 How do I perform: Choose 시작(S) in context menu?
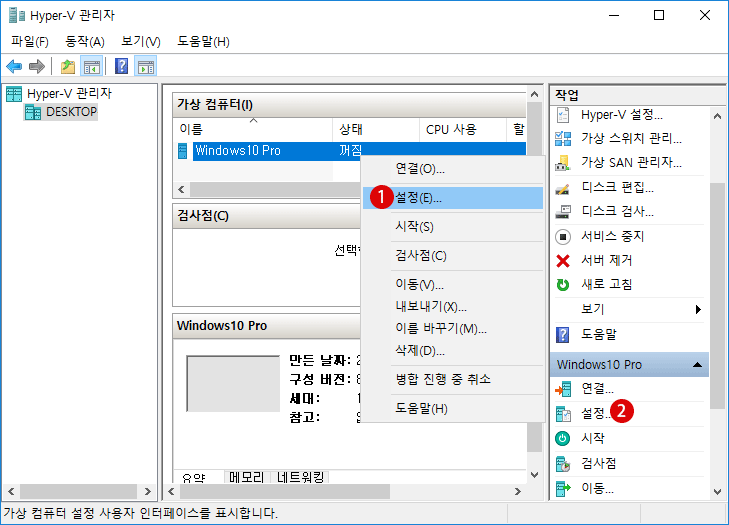click(452, 227)
